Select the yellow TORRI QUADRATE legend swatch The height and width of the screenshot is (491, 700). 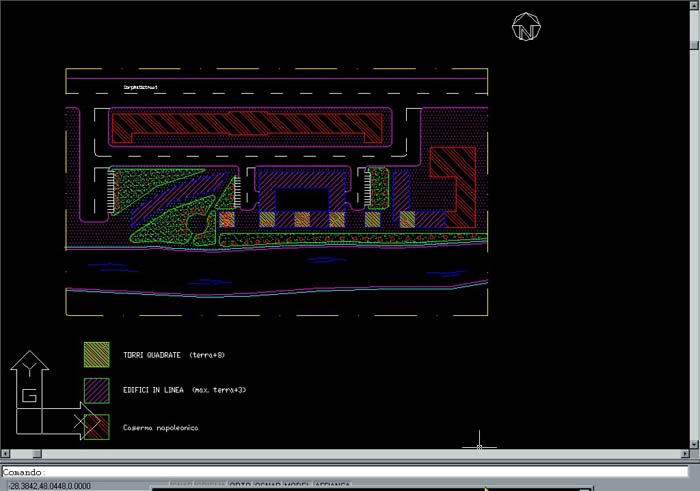tap(96, 355)
